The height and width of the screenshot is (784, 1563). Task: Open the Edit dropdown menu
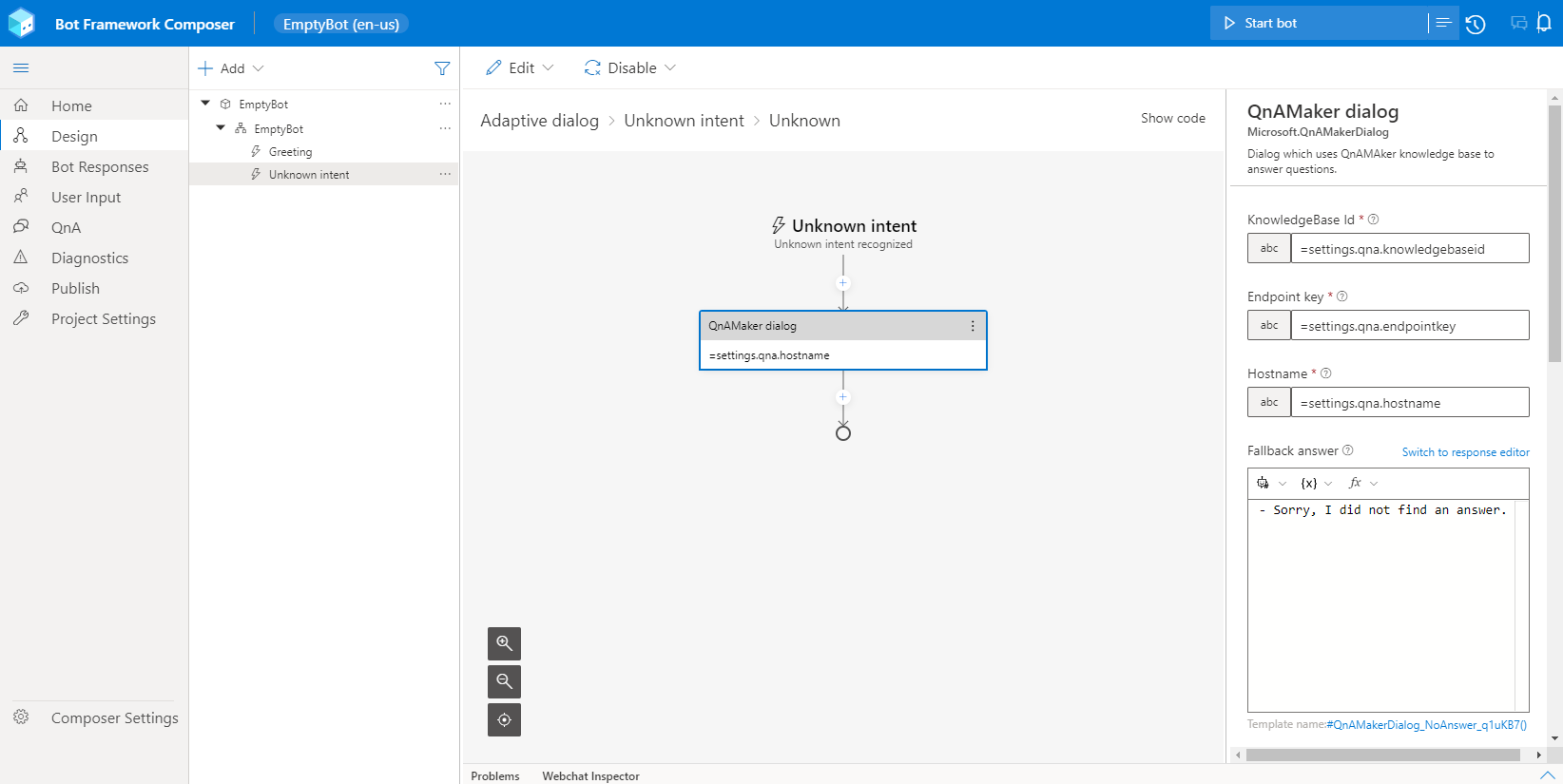click(520, 68)
